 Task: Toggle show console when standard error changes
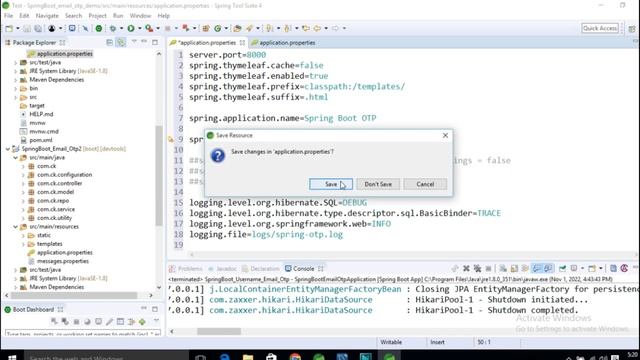[548, 268]
